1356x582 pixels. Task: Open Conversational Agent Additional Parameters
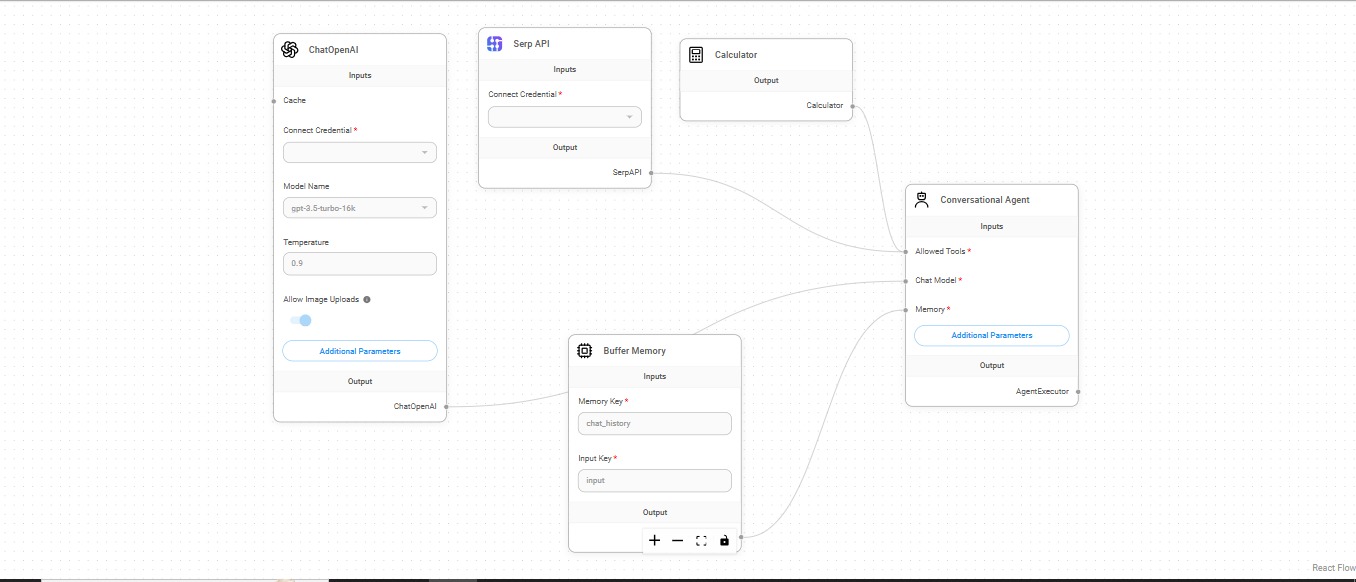click(x=991, y=336)
